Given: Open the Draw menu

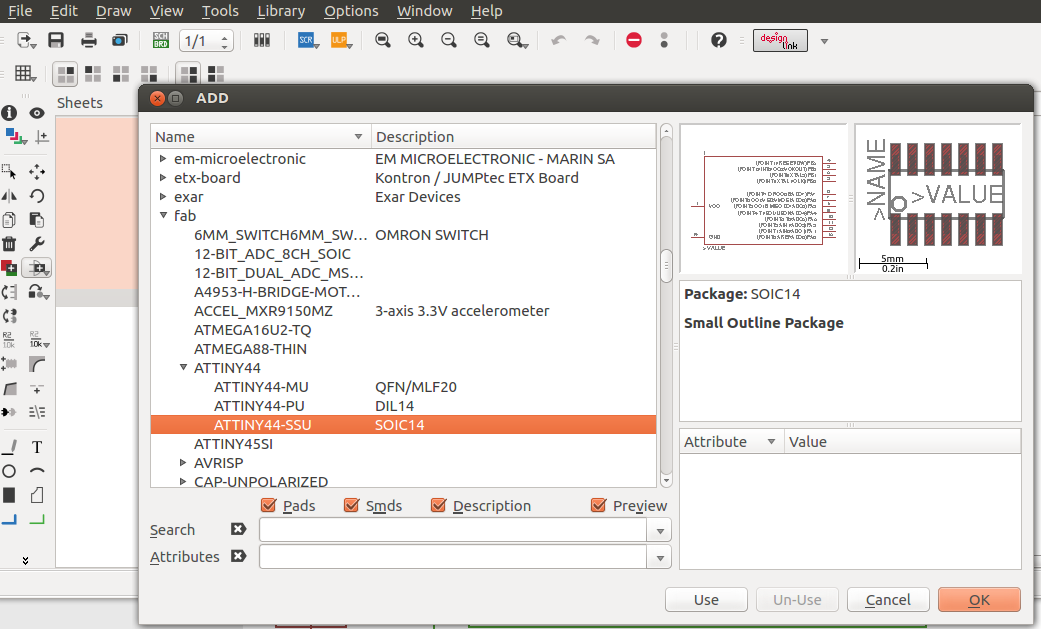Looking at the screenshot, I should click(x=114, y=11).
